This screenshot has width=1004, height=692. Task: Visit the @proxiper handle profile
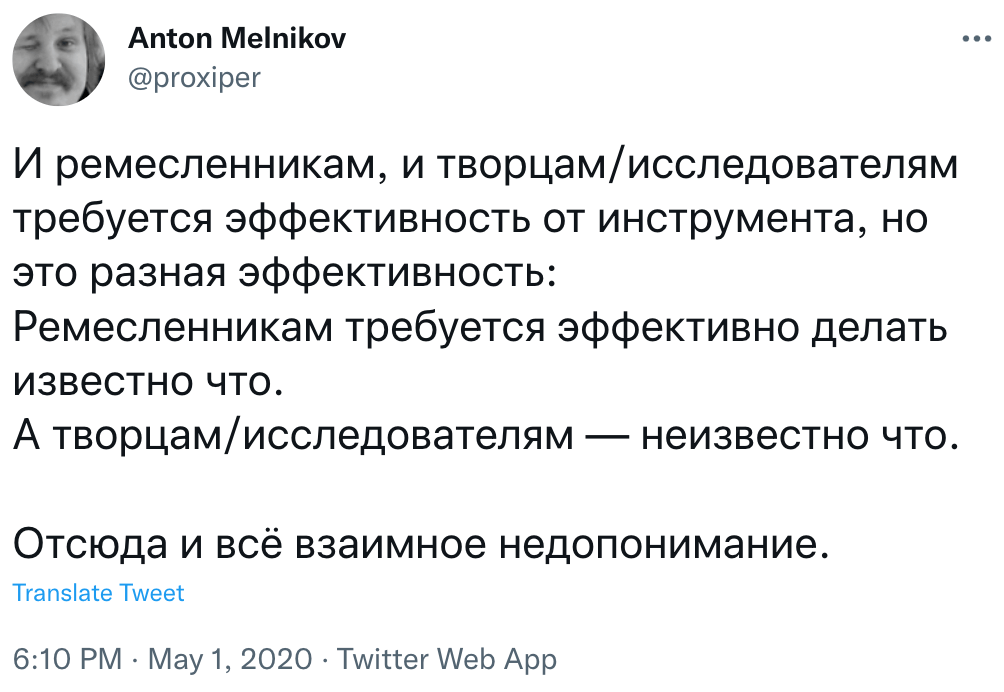pyautogui.click(x=194, y=77)
